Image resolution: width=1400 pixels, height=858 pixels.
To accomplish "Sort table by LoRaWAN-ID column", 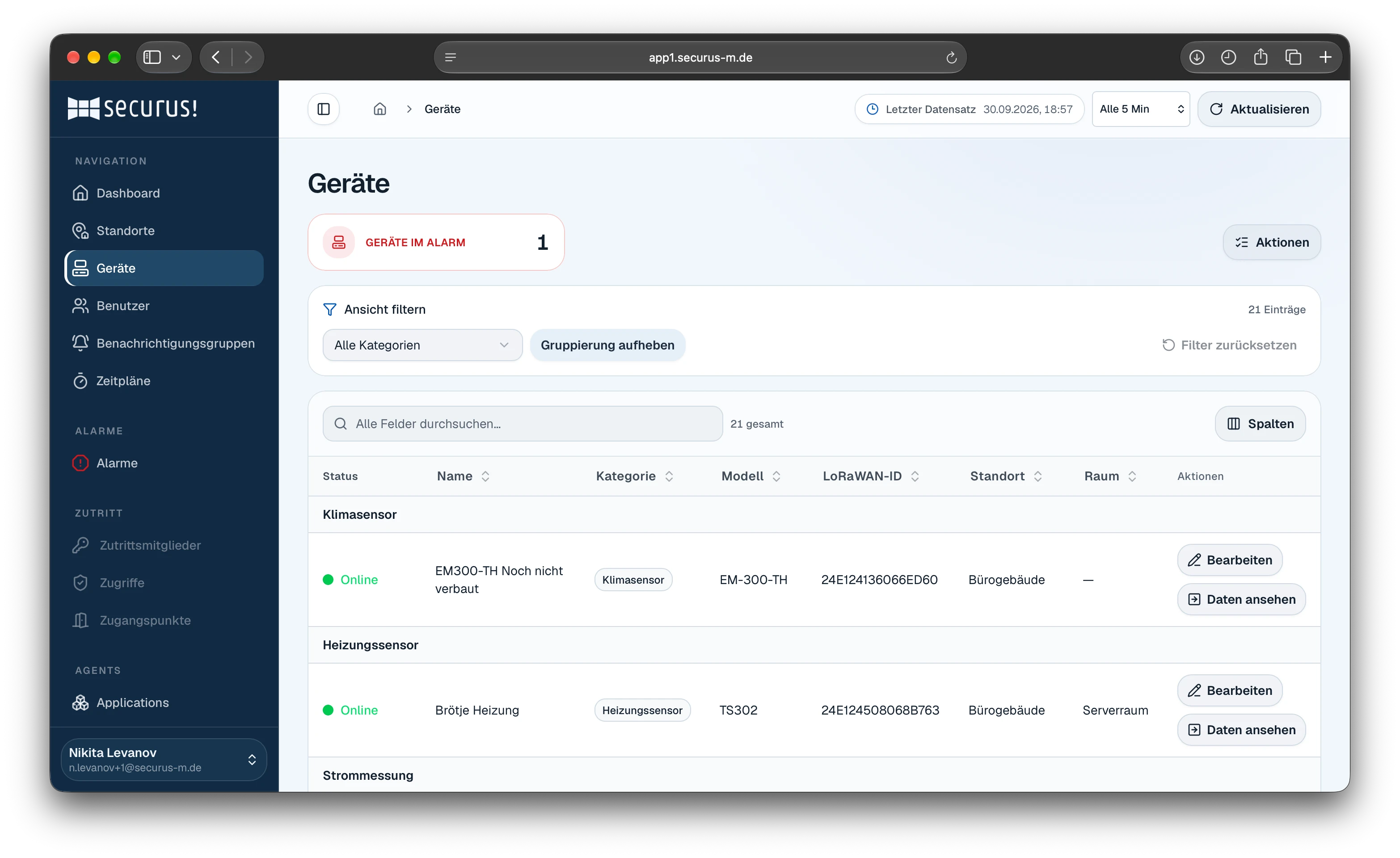I will click(871, 476).
